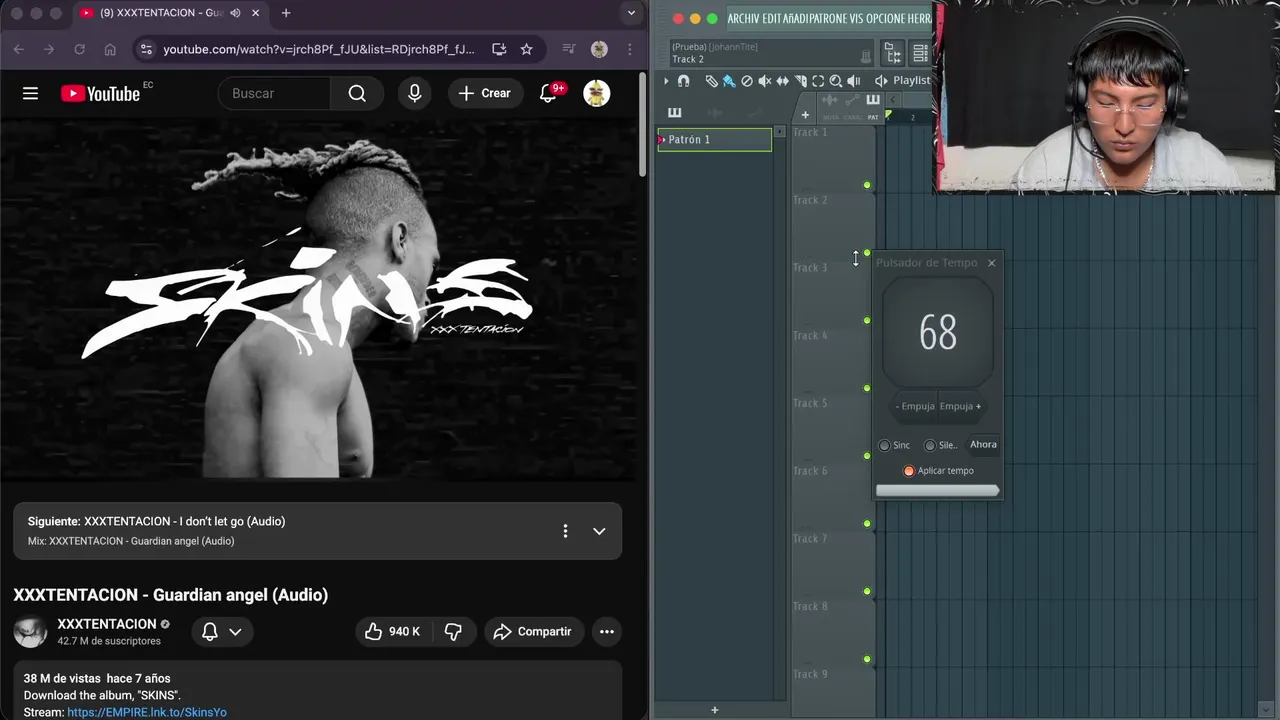The width and height of the screenshot is (1280, 720).
Task: Select the Playback speaker tool in playlist toolbar
Action: click(854, 81)
